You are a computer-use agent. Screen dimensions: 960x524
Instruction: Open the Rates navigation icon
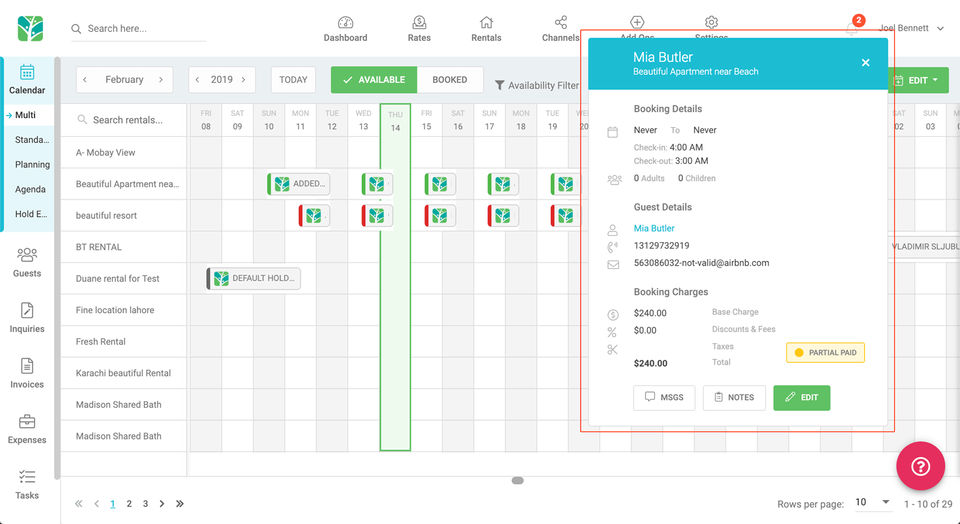pyautogui.click(x=419, y=23)
